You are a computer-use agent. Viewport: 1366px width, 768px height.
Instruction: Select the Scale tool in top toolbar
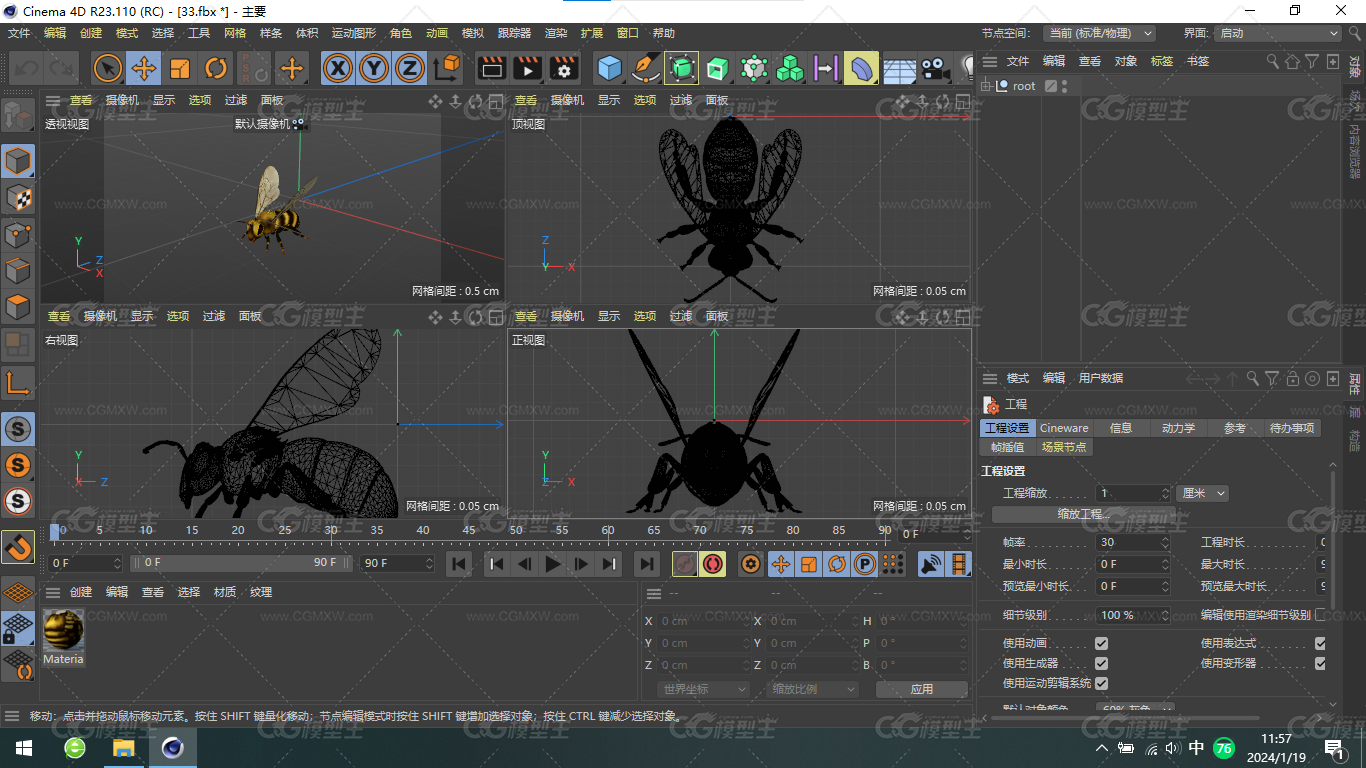(x=180, y=69)
